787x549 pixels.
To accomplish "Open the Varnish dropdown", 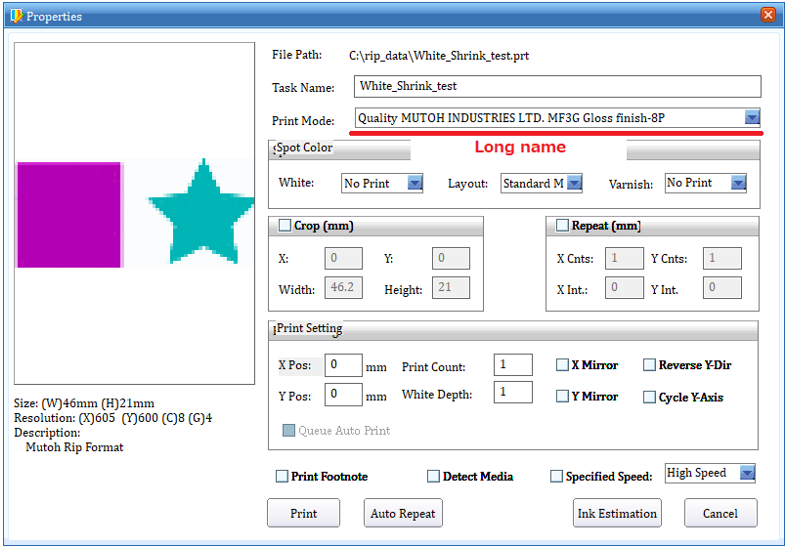I will point(738,183).
